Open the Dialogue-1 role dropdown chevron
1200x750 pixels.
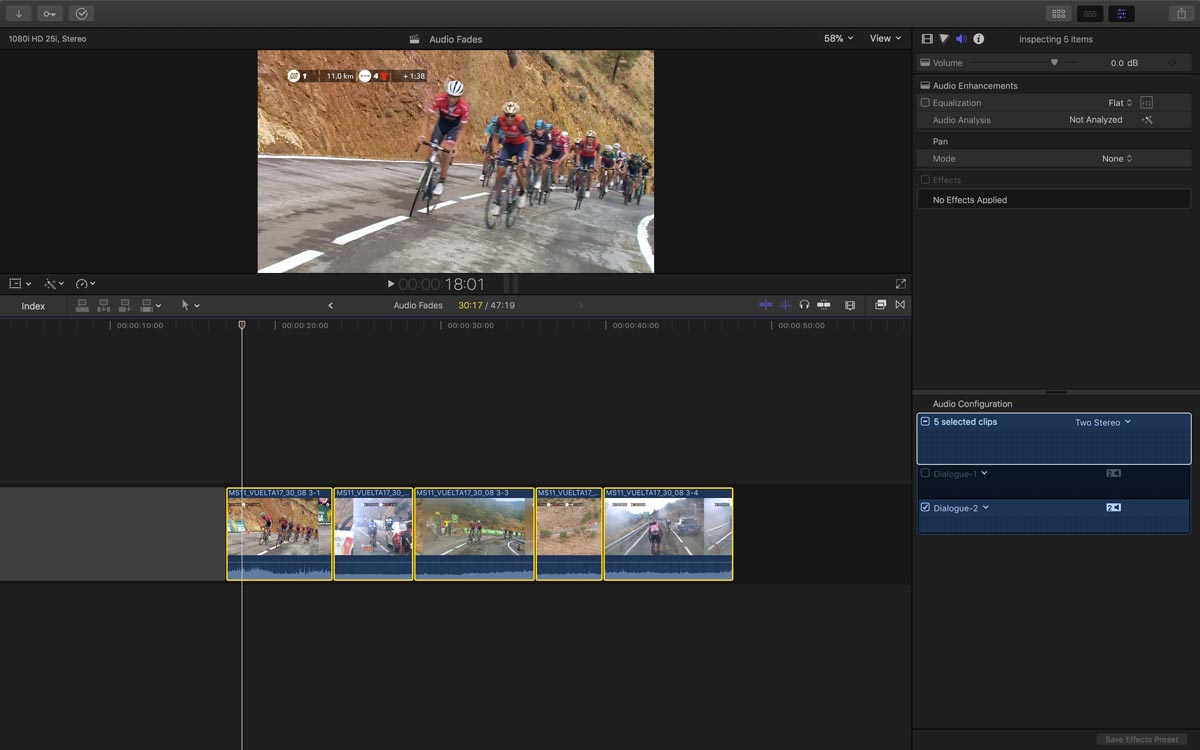(984, 473)
